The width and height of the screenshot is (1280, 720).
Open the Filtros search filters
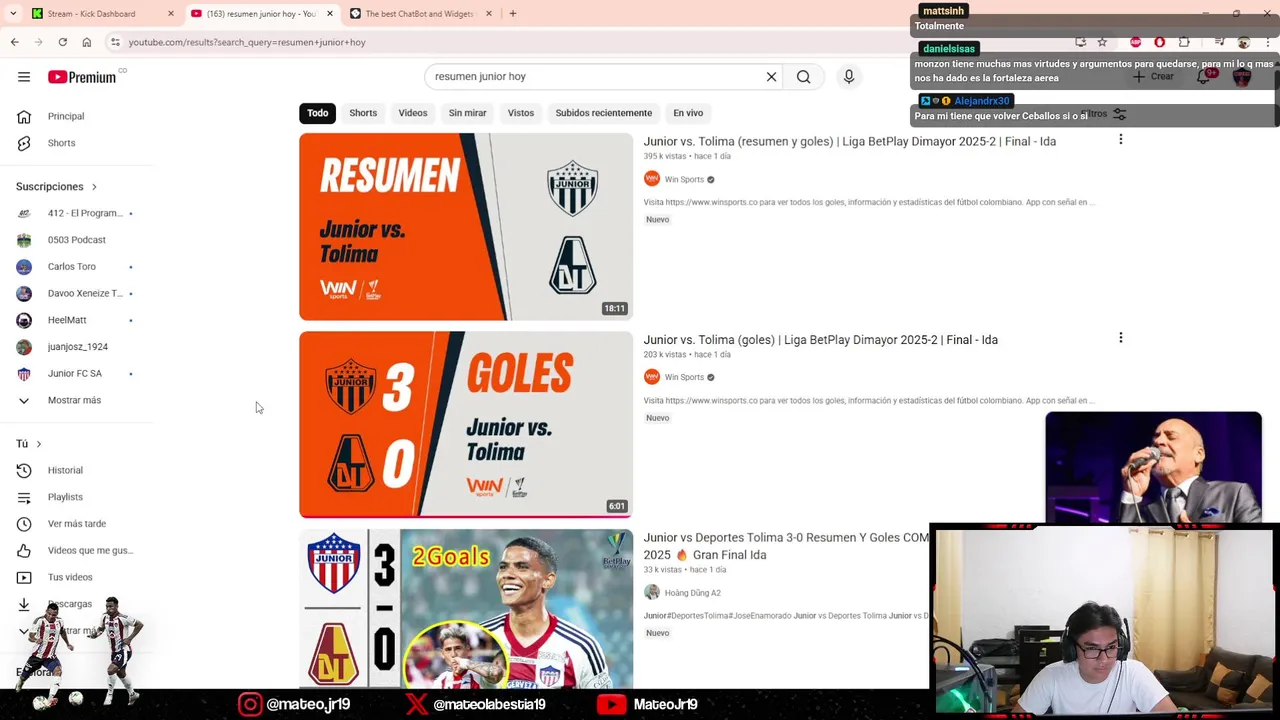pyautogui.click(x=1103, y=114)
